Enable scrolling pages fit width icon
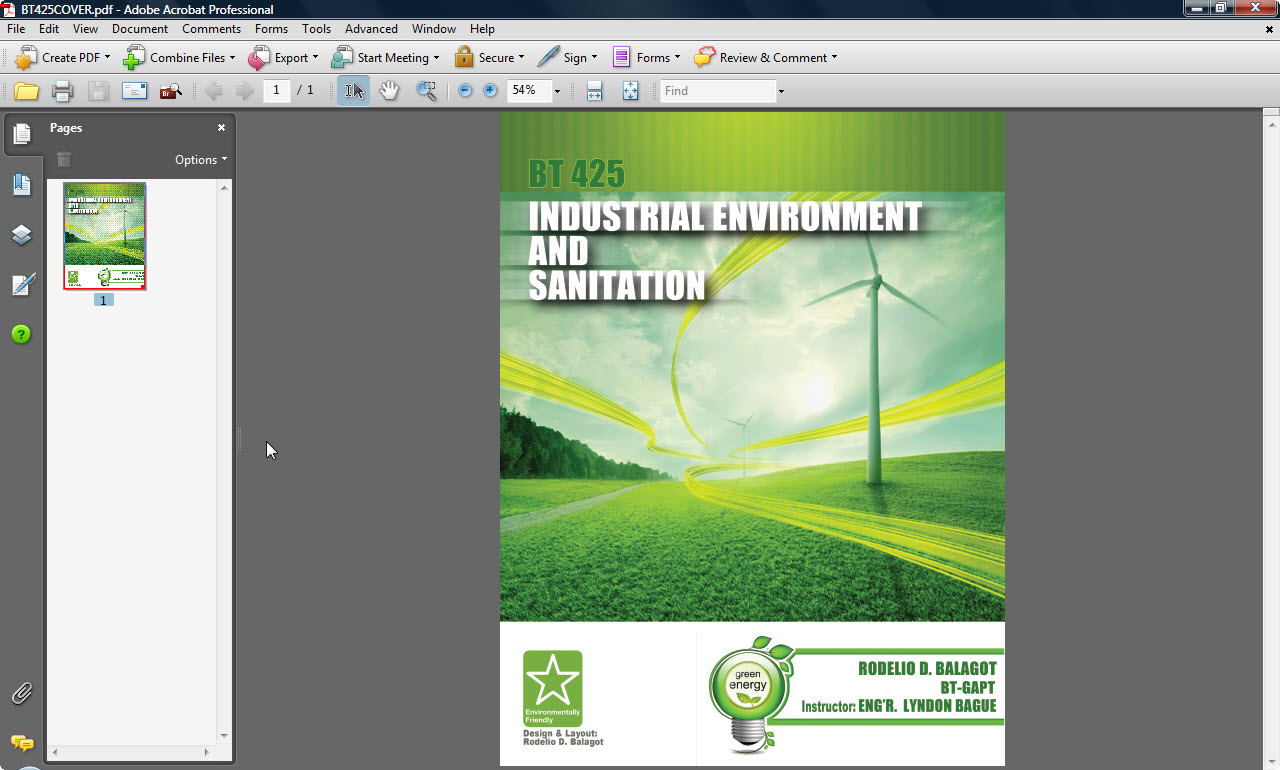Screen dimensions: 1280x770 coord(594,91)
